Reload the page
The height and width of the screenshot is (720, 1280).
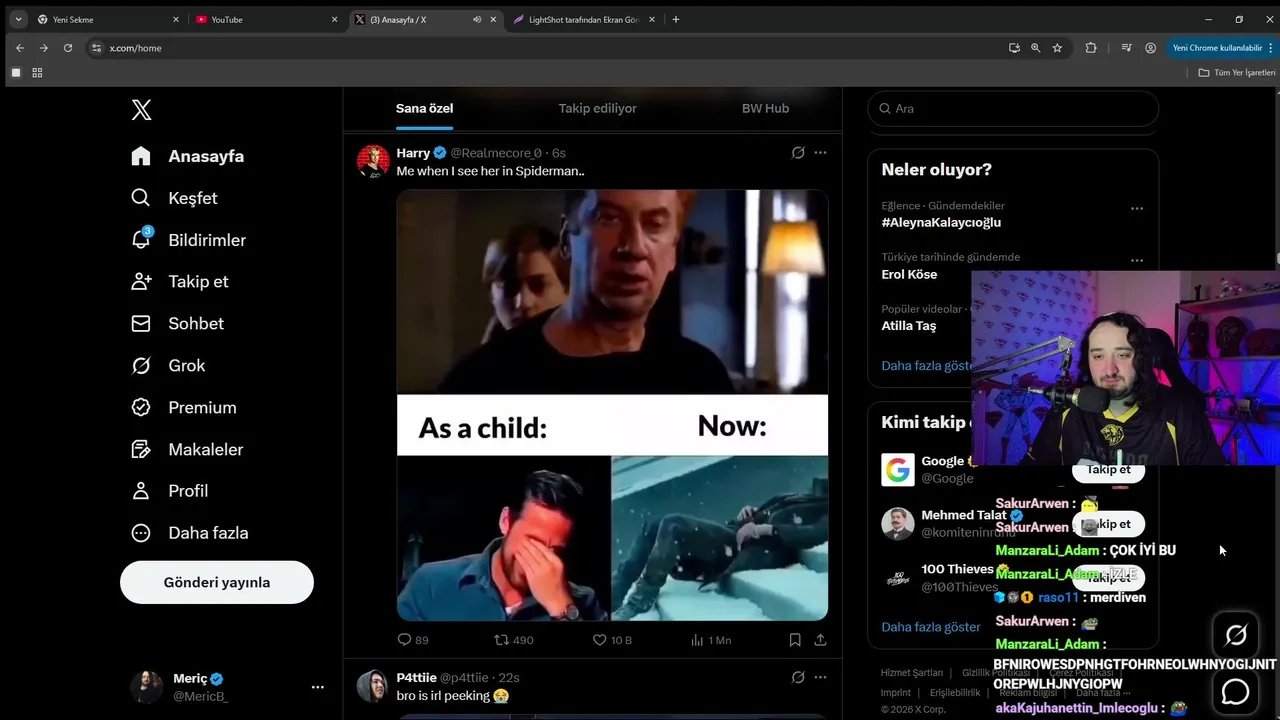68,48
